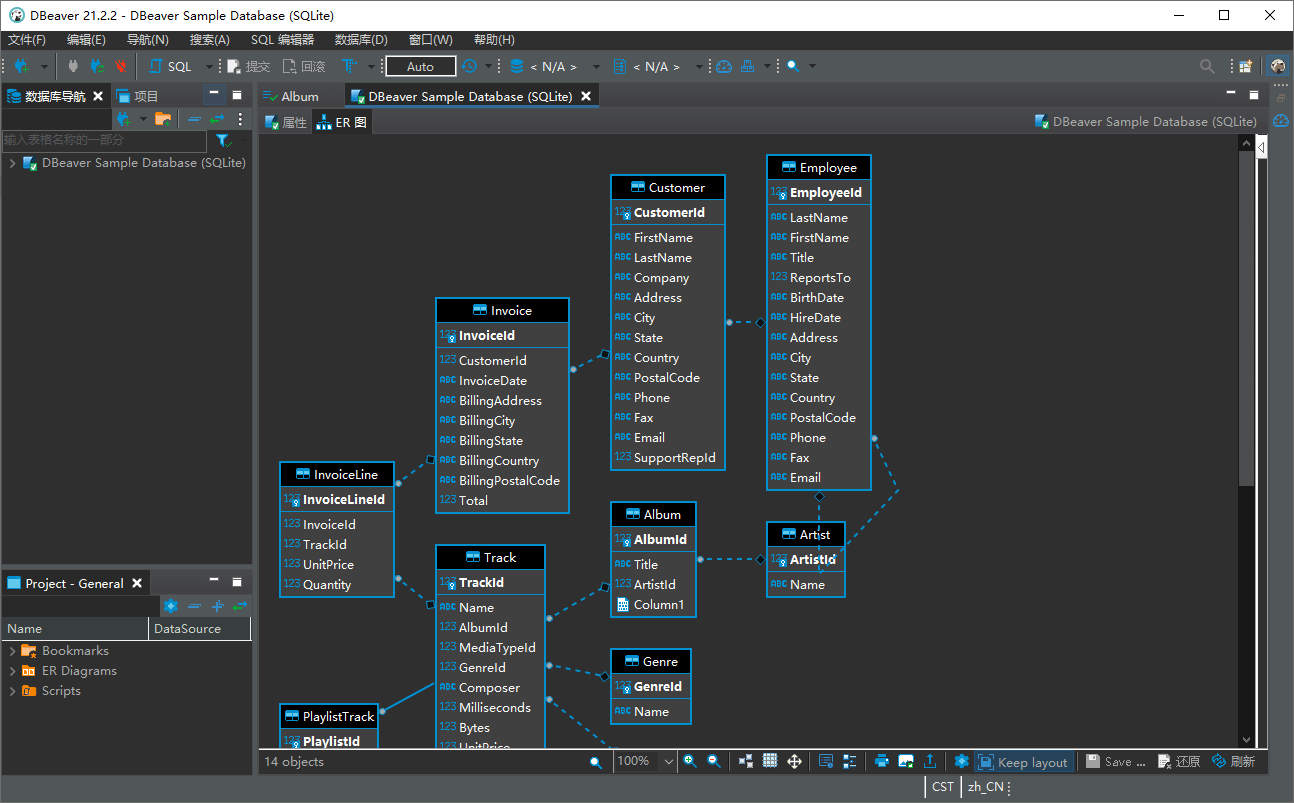The image size is (1294, 803).
Task: Switch to the Album editor tab
Action: pos(291,96)
